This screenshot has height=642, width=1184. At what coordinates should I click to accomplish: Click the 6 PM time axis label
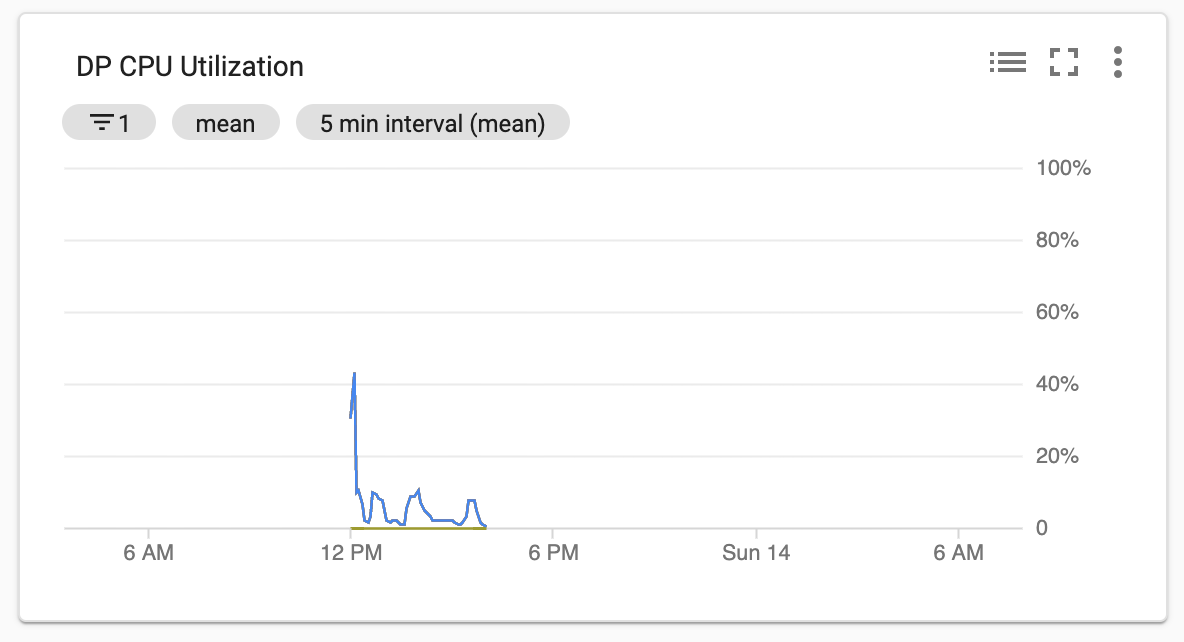(x=553, y=552)
